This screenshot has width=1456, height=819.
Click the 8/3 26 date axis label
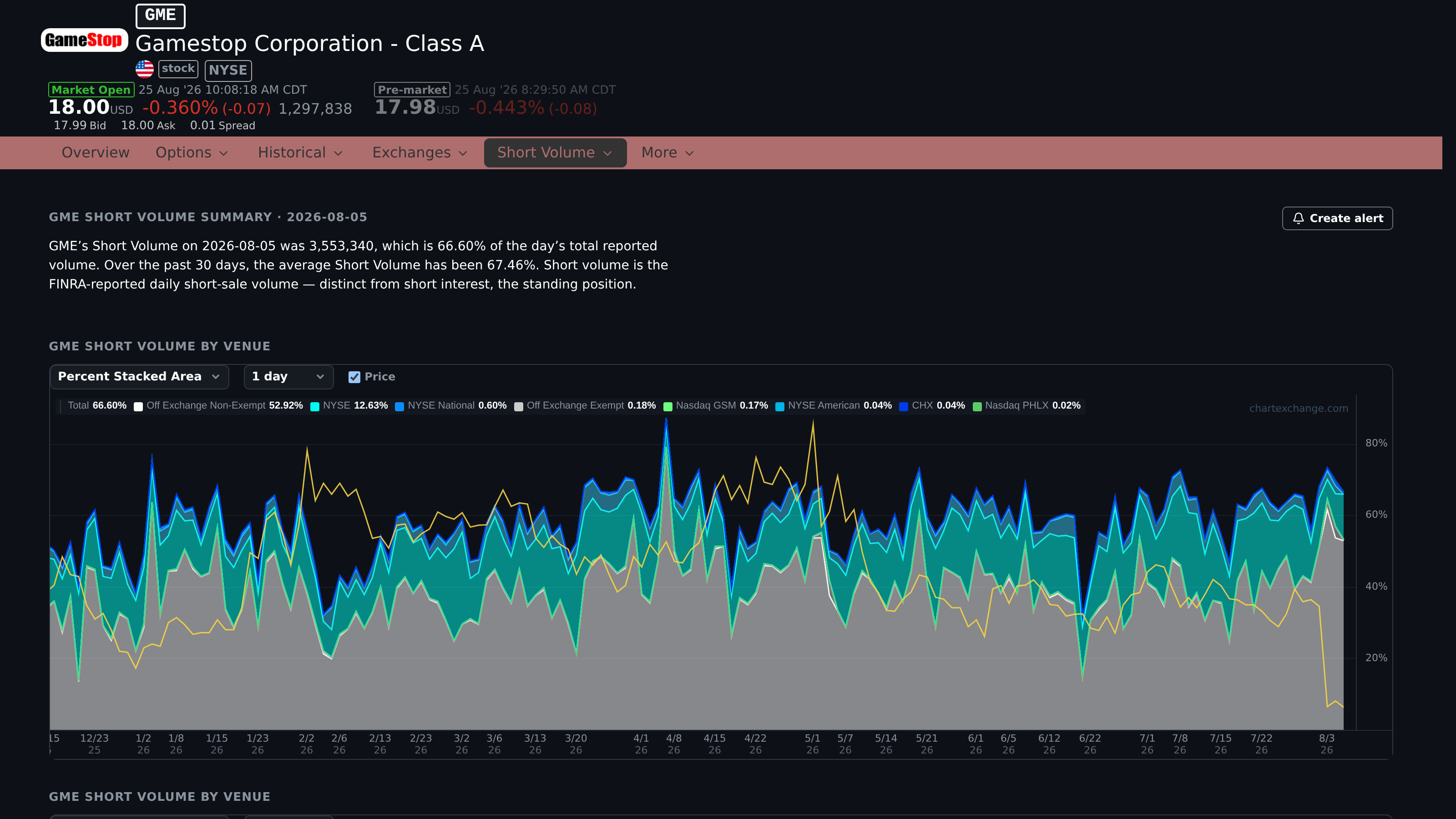pyautogui.click(x=1327, y=744)
